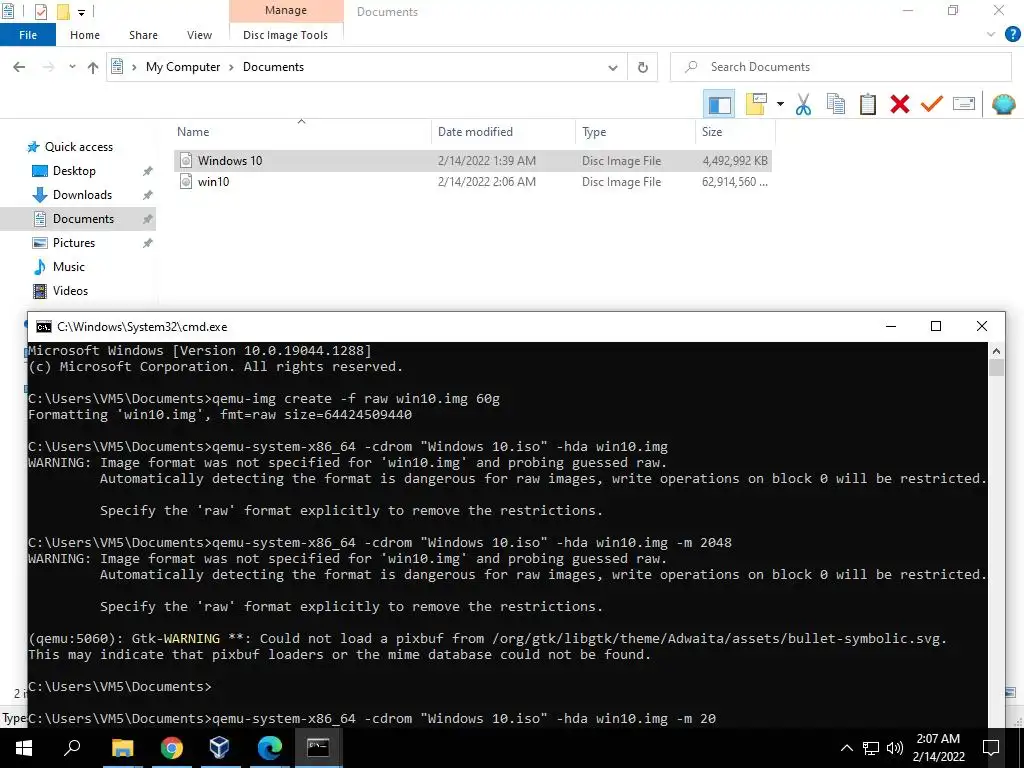1024x768 pixels.
Task: Click the Explorer Forward arrow
Action: 48,67
